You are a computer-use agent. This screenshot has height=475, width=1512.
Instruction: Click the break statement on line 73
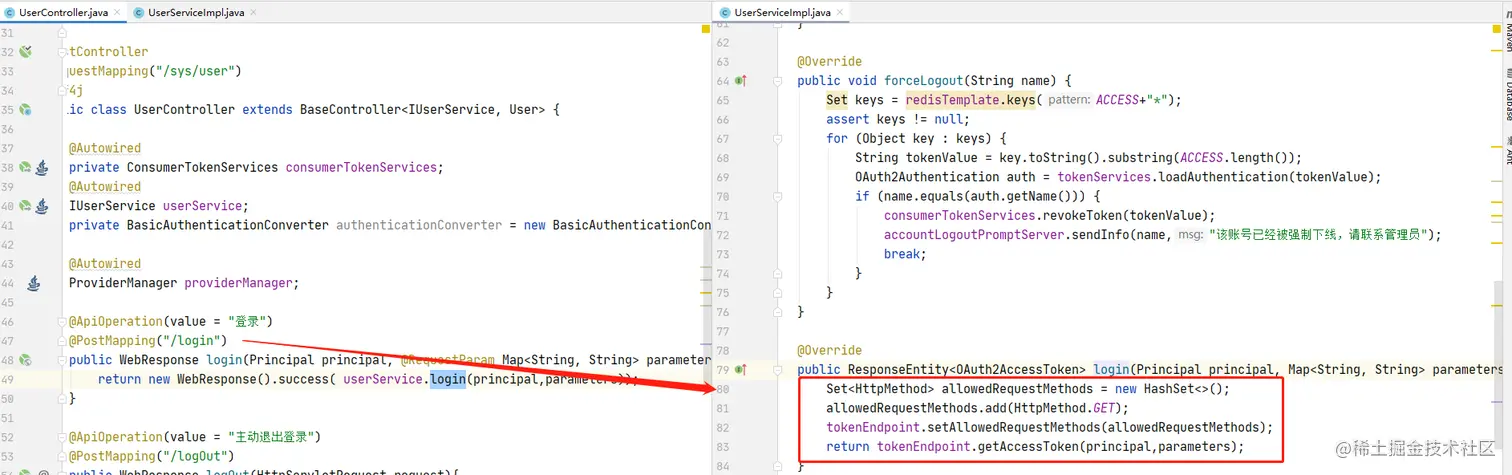[905, 254]
